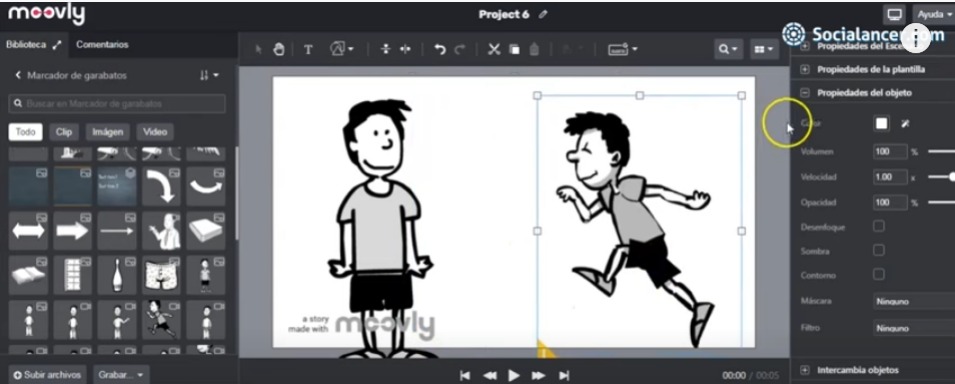The width and height of the screenshot is (955, 384).
Task: Paste the copied object
Action: coord(534,50)
